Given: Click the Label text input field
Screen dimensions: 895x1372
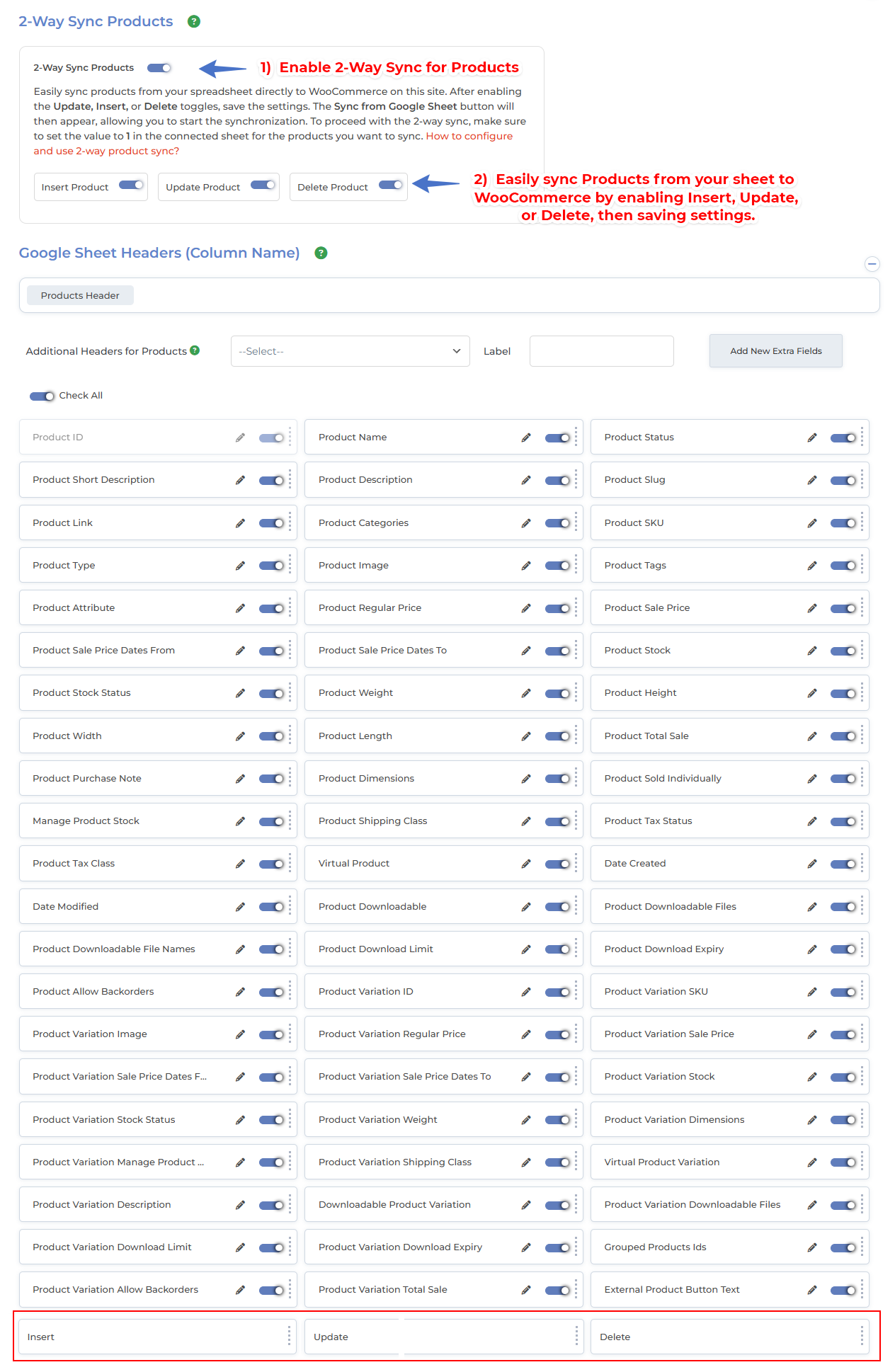Looking at the screenshot, I should click(601, 351).
